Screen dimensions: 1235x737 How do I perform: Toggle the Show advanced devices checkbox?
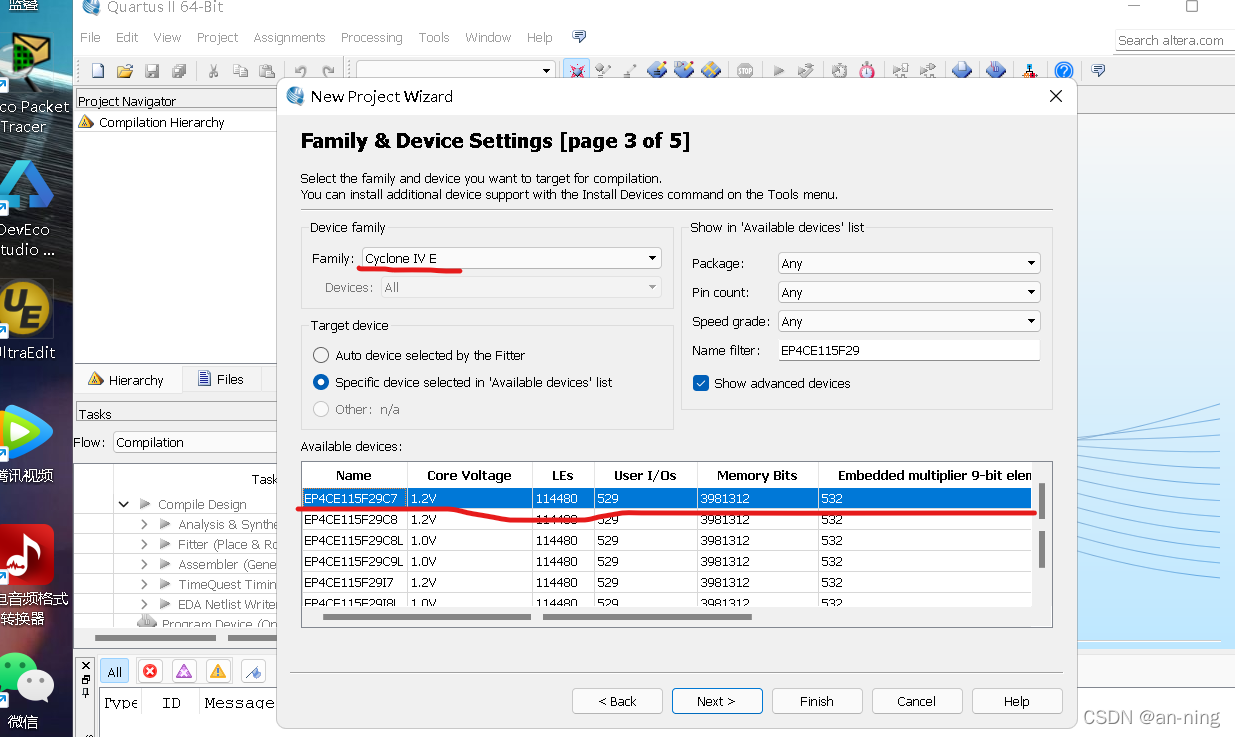[701, 383]
